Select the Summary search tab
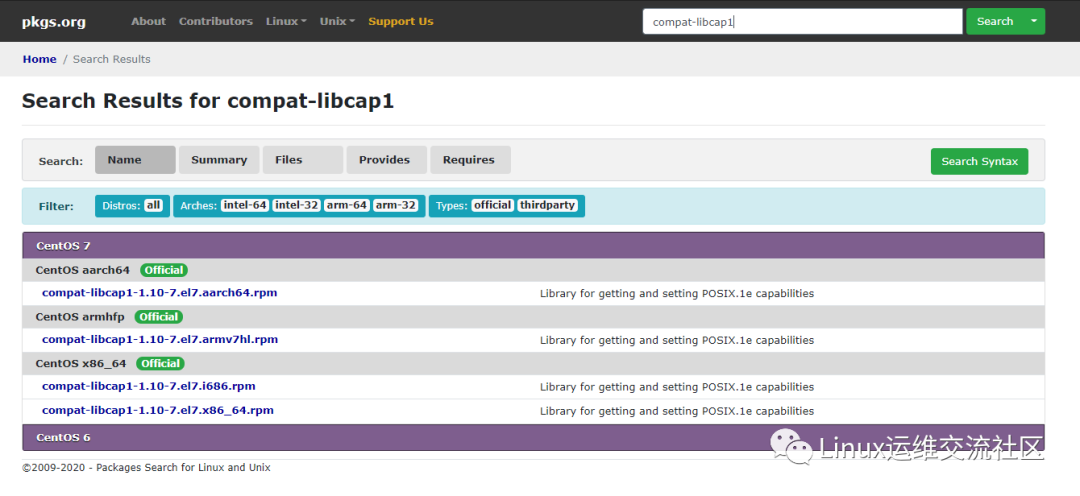The image size is (1080, 496). (219, 160)
